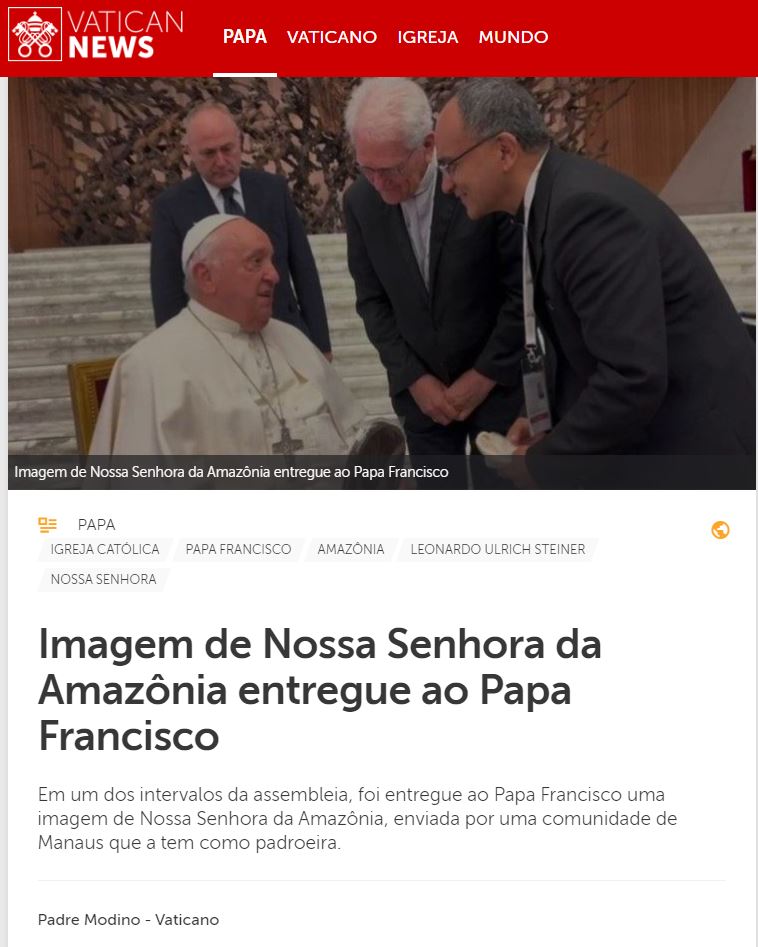The image size is (758, 947).
Task: Switch to the MUNDO section
Action: (x=513, y=37)
